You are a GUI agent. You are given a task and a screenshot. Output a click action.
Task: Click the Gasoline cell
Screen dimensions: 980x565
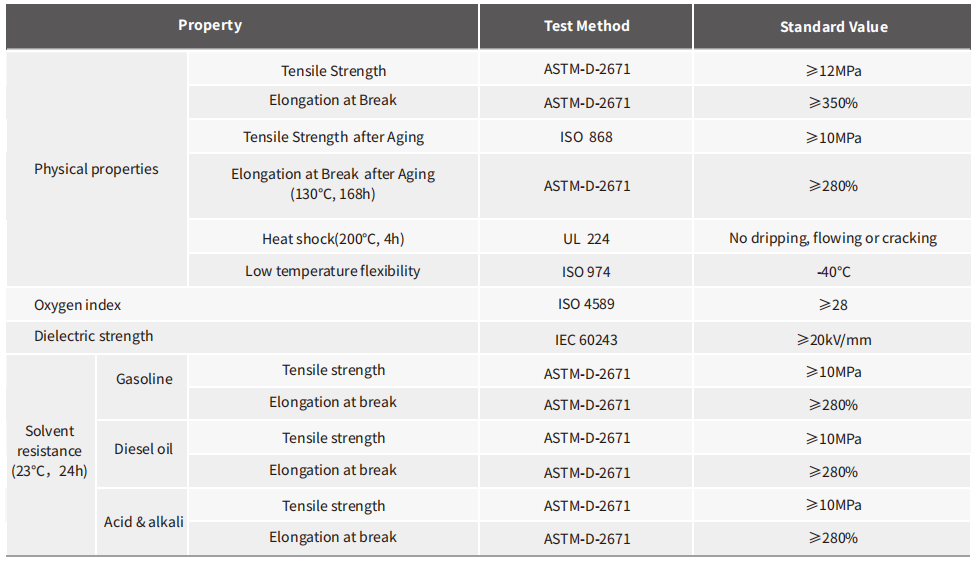(x=143, y=379)
